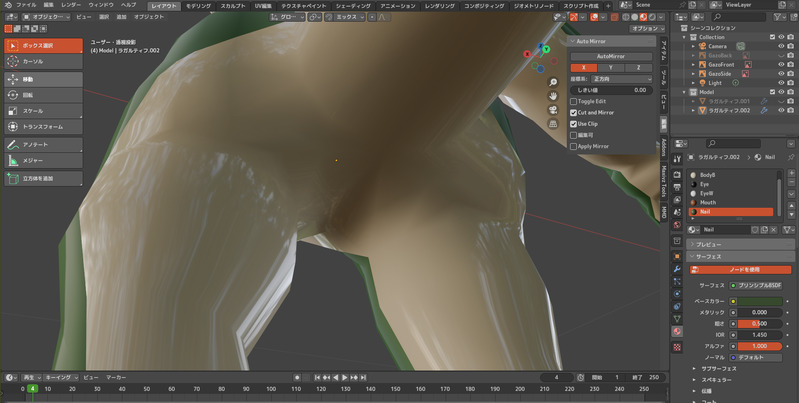Select the 回転 (Rotate) tool
This screenshot has width=799, height=403.
click(43, 95)
